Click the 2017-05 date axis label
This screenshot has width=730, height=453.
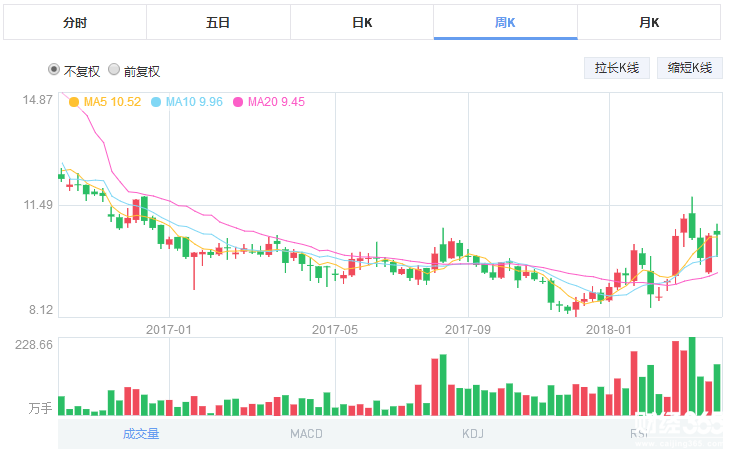(x=334, y=329)
